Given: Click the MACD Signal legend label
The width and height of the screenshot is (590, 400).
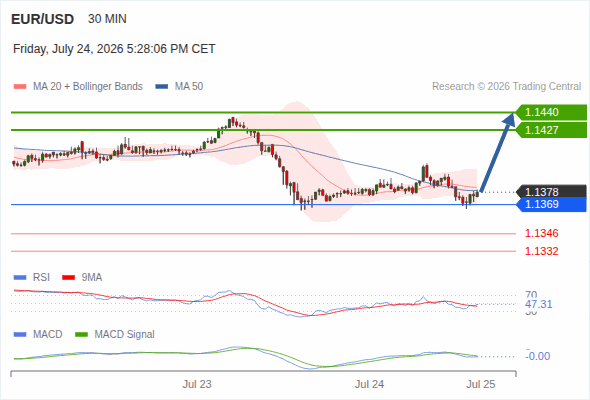Looking at the screenshot, I should 125,335.
